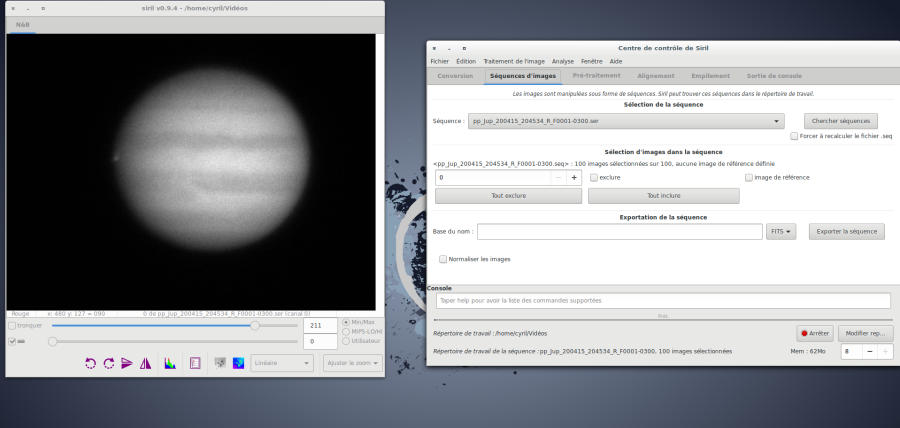The width and height of the screenshot is (900, 428).
Task: Rotate image counter-clockwise with the left rotate icon
Action: click(90, 363)
